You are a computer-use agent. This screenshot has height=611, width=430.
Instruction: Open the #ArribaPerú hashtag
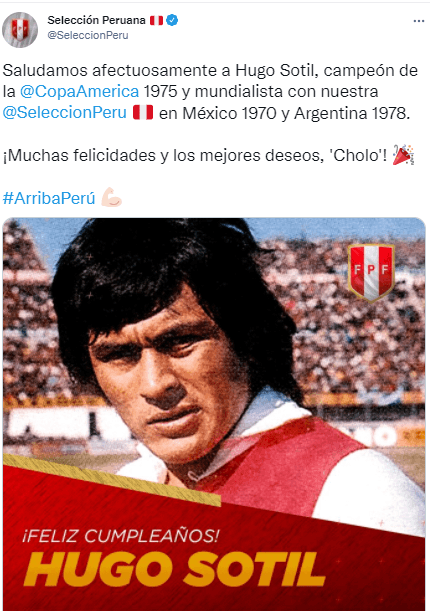(x=49, y=198)
